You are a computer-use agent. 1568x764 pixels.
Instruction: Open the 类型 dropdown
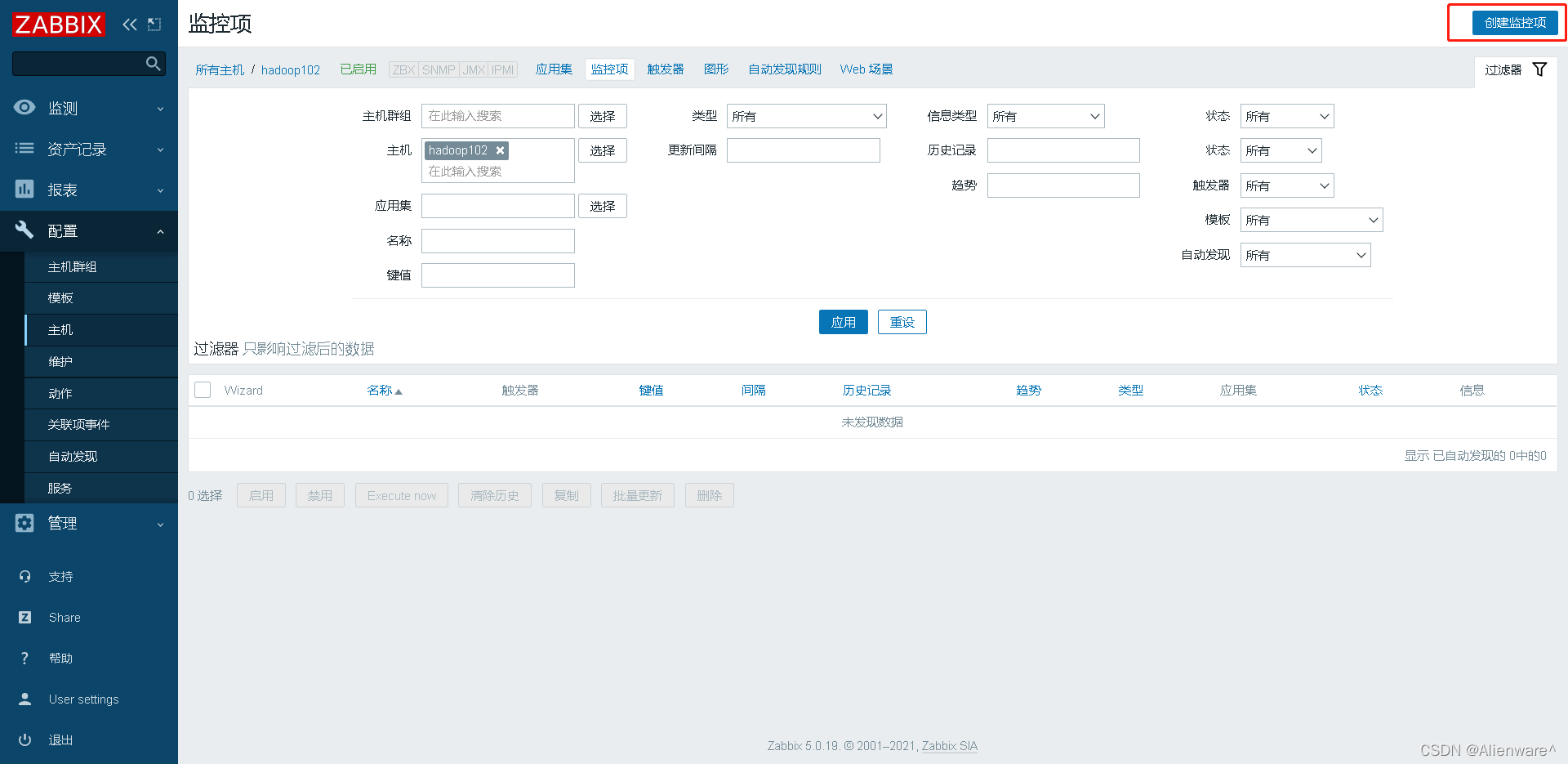[x=806, y=116]
